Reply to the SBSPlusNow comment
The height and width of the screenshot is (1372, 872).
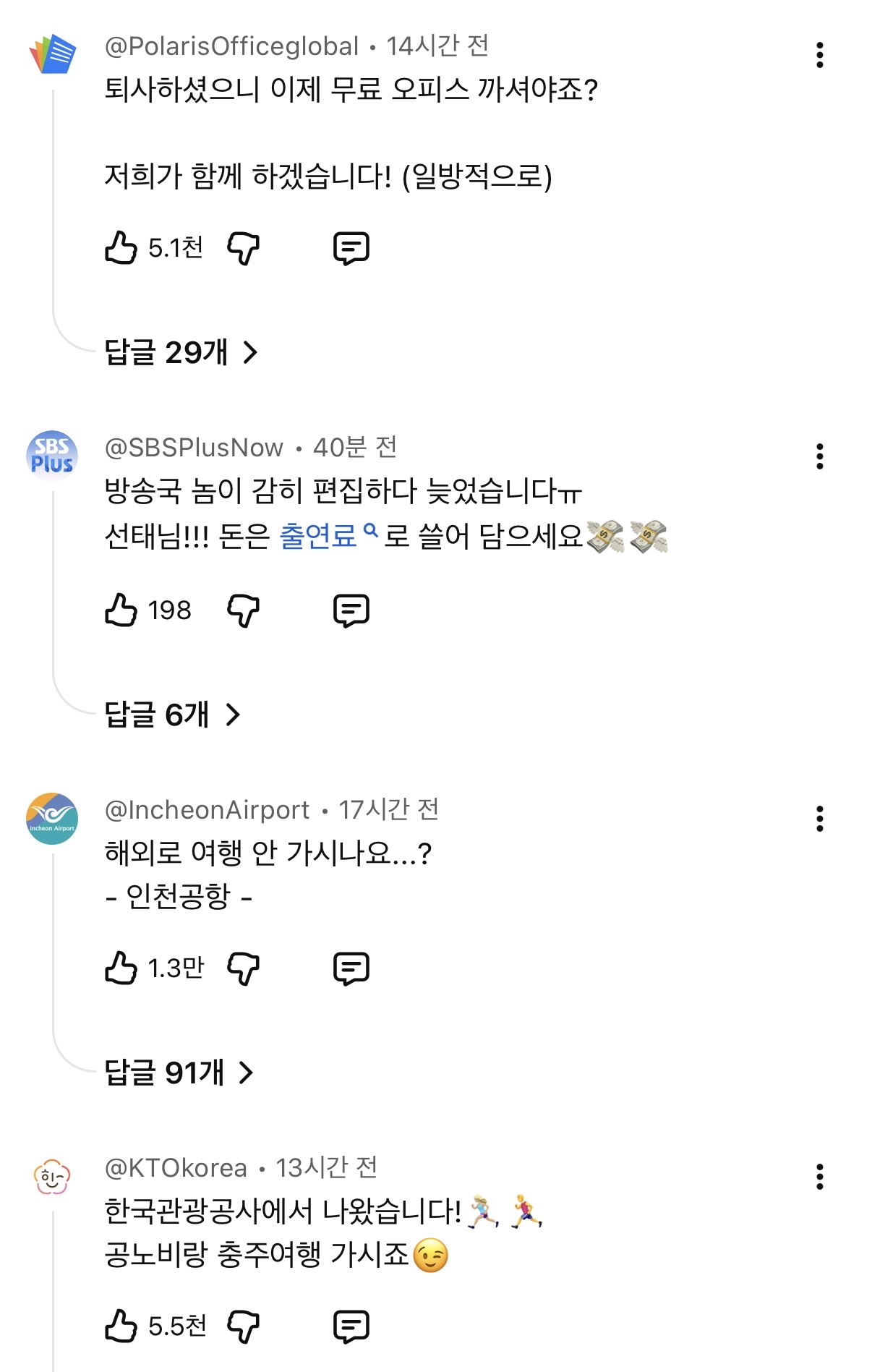[x=351, y=610]
